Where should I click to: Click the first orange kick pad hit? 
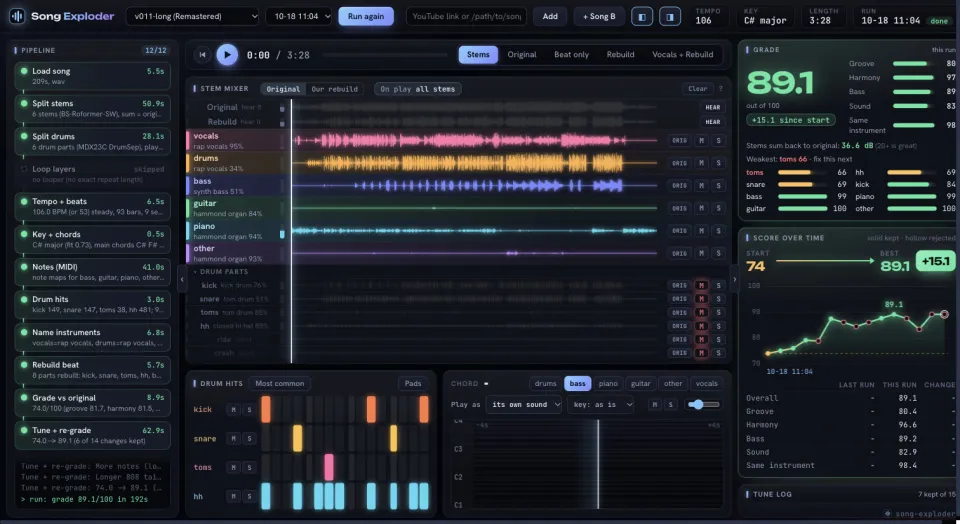click(x=266, y=410)
